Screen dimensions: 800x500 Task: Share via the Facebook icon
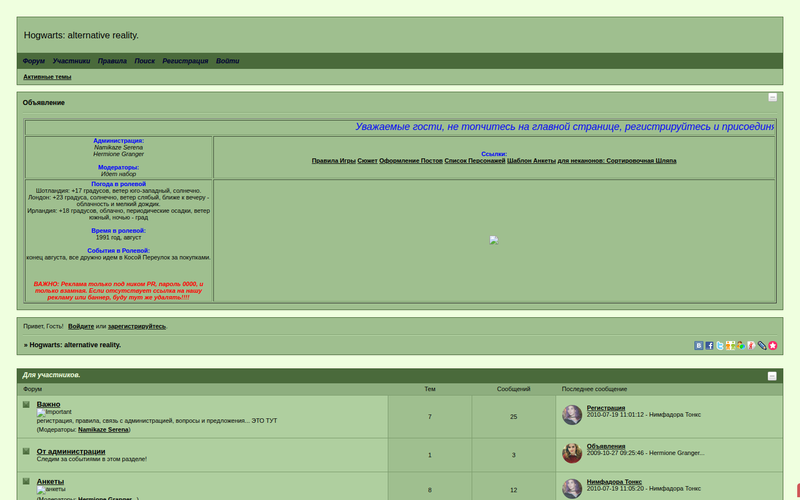[709, 345]
